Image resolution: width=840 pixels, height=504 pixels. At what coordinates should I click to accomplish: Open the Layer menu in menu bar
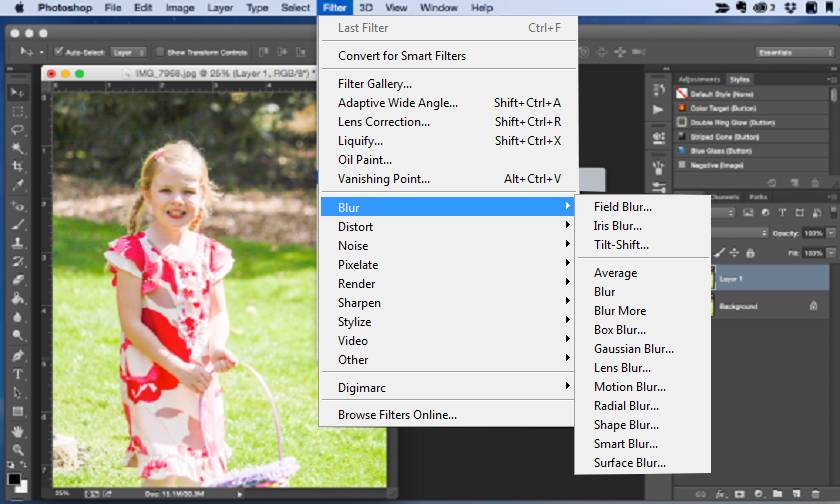pos(220,7)
